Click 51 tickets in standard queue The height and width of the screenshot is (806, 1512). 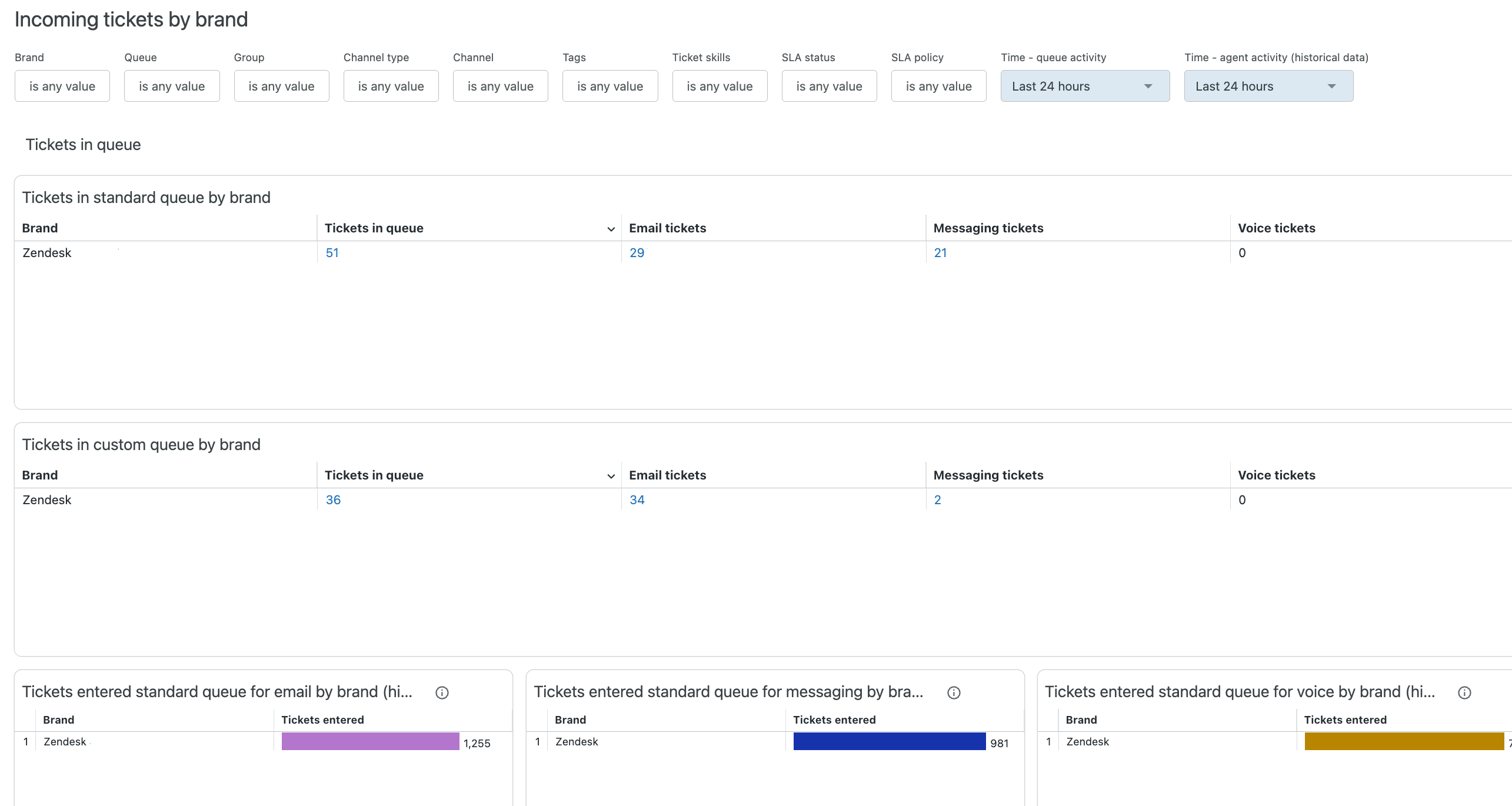point(332,253)
